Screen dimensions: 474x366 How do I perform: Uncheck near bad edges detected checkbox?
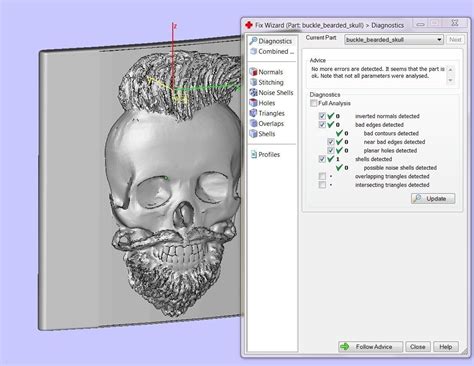[x=331, y=142]
